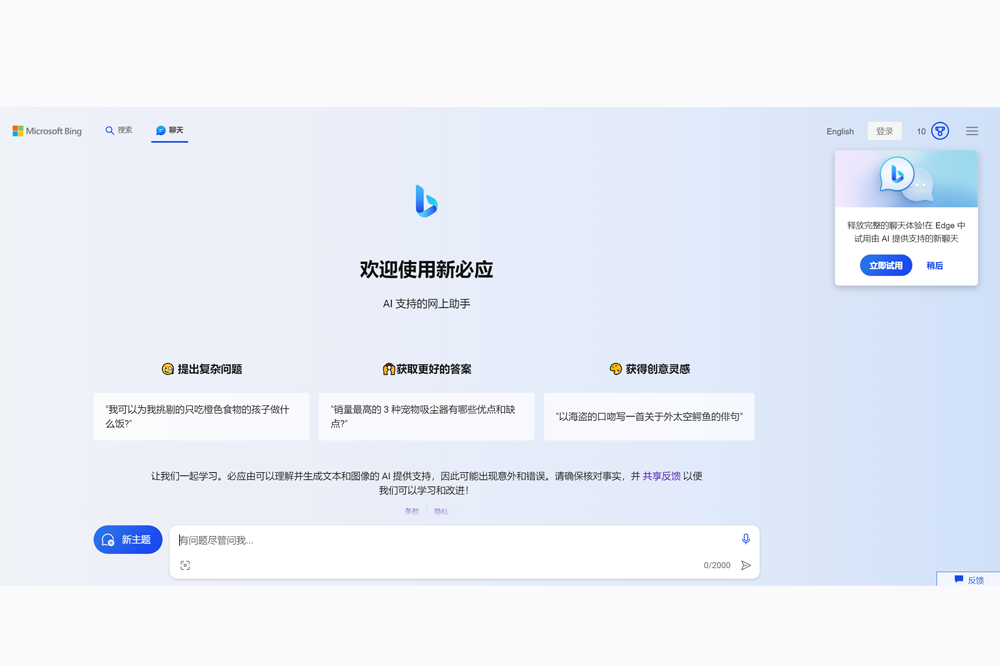The width and height of the screenshot is (1000, 666).
Task: Open the 共享反馈 link
Action: click(661, 476)
